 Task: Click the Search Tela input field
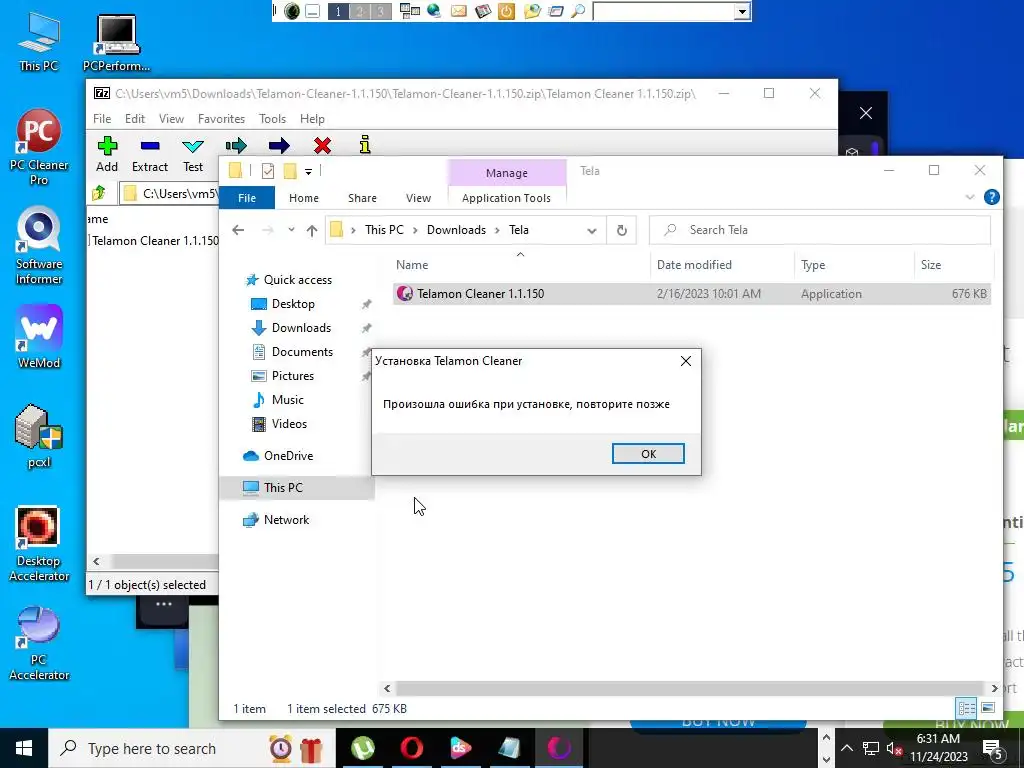pos(820,230)
